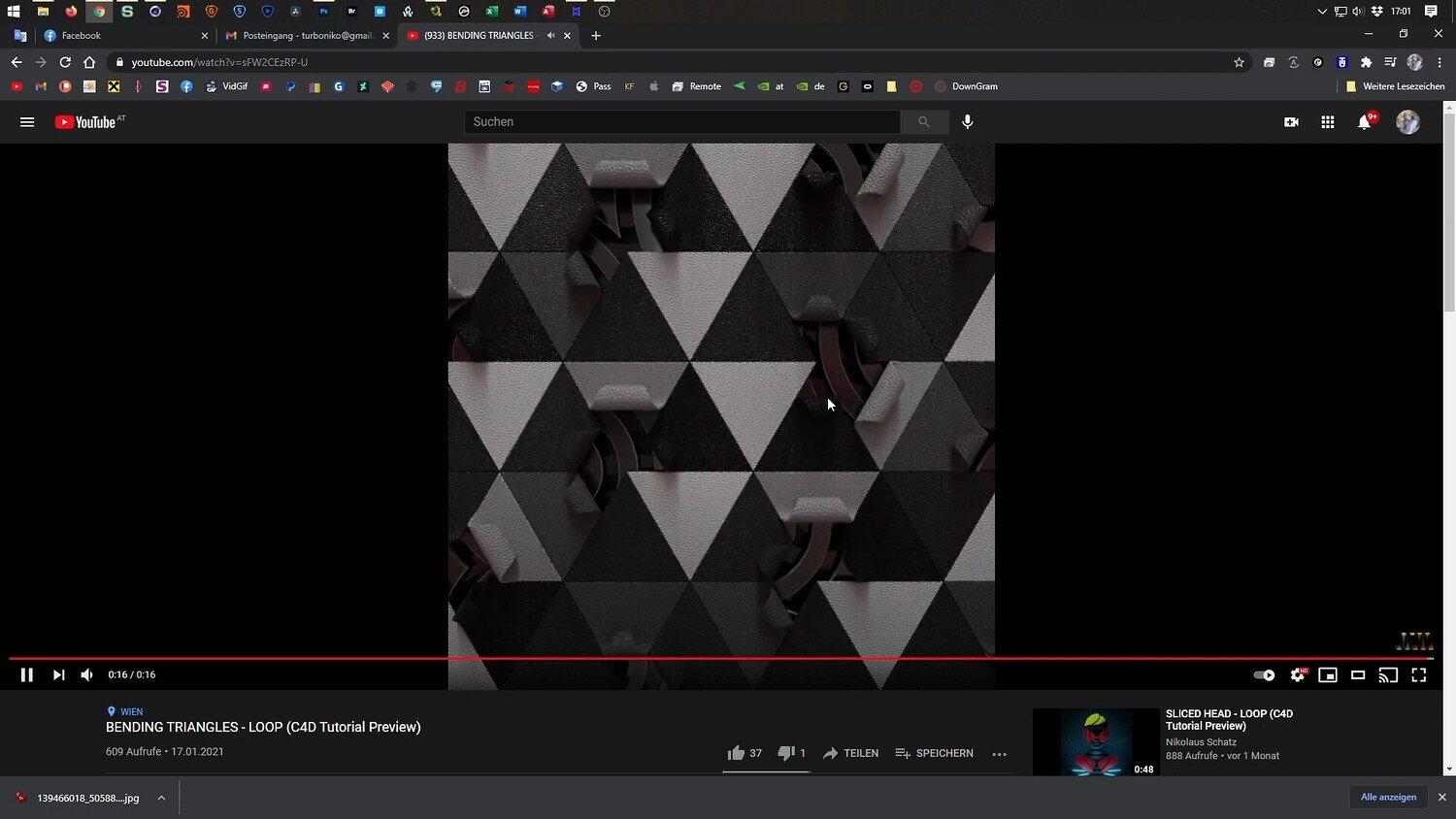Open the Pass bookmark

(x=593, y=86)
